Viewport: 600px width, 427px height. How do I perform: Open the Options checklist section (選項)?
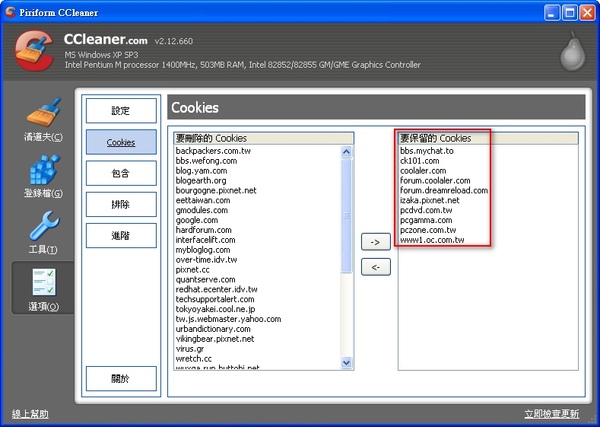pos(43,289)
